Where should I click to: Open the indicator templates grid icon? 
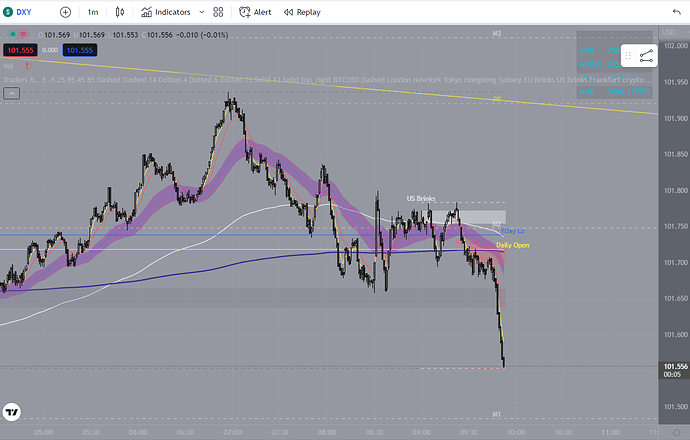tap(218, 12)
